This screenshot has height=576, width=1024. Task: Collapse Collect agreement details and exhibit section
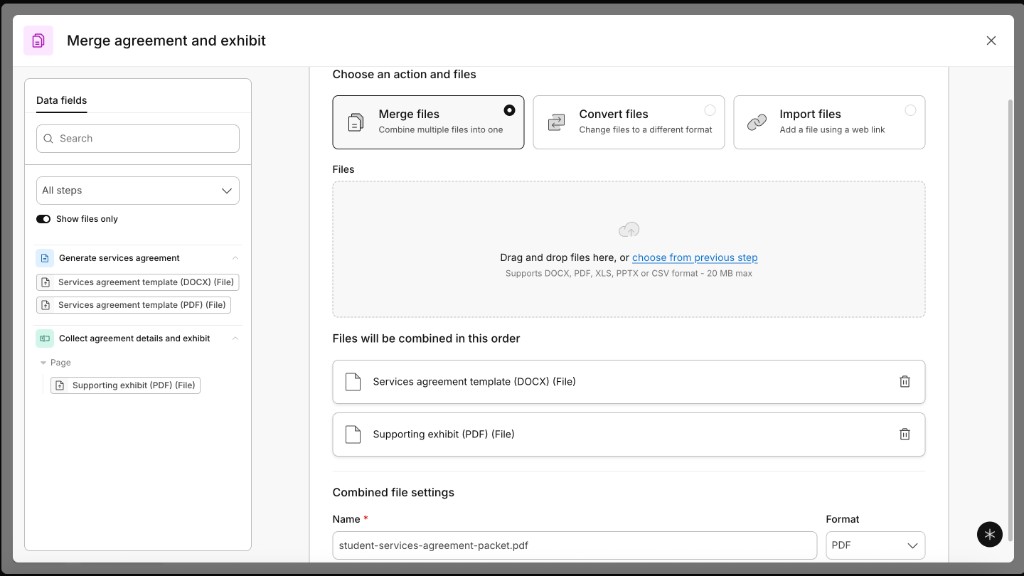pos(235,338)
